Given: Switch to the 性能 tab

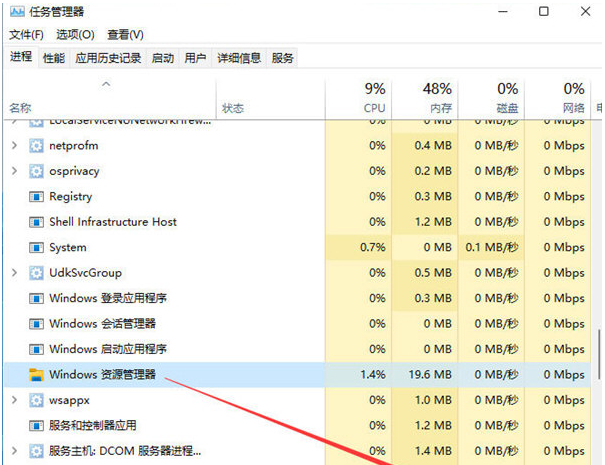Looking at the screenshot, I should tap(54, 58).
